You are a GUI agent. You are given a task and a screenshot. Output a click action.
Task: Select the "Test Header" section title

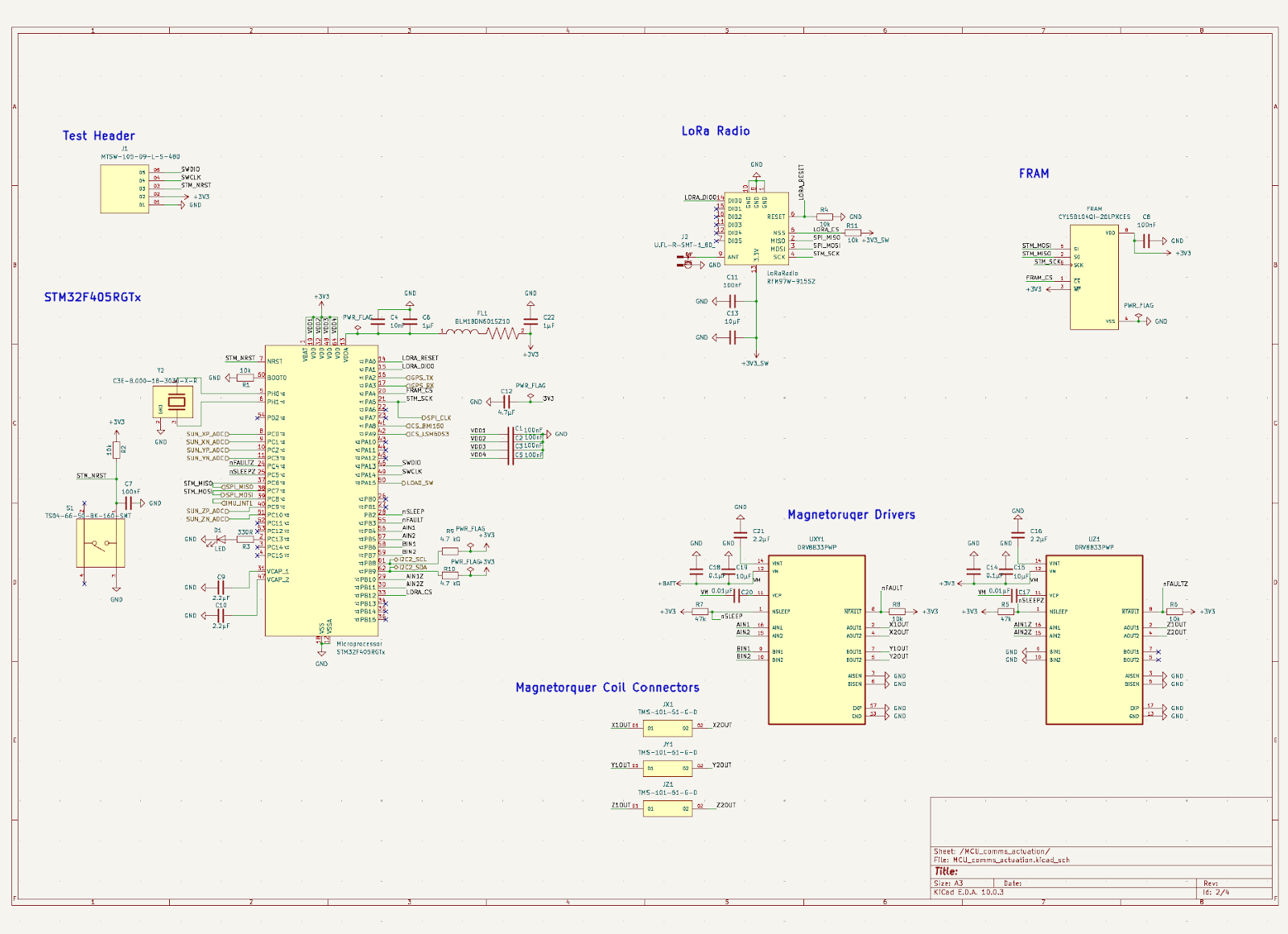[x=98, y=136]
